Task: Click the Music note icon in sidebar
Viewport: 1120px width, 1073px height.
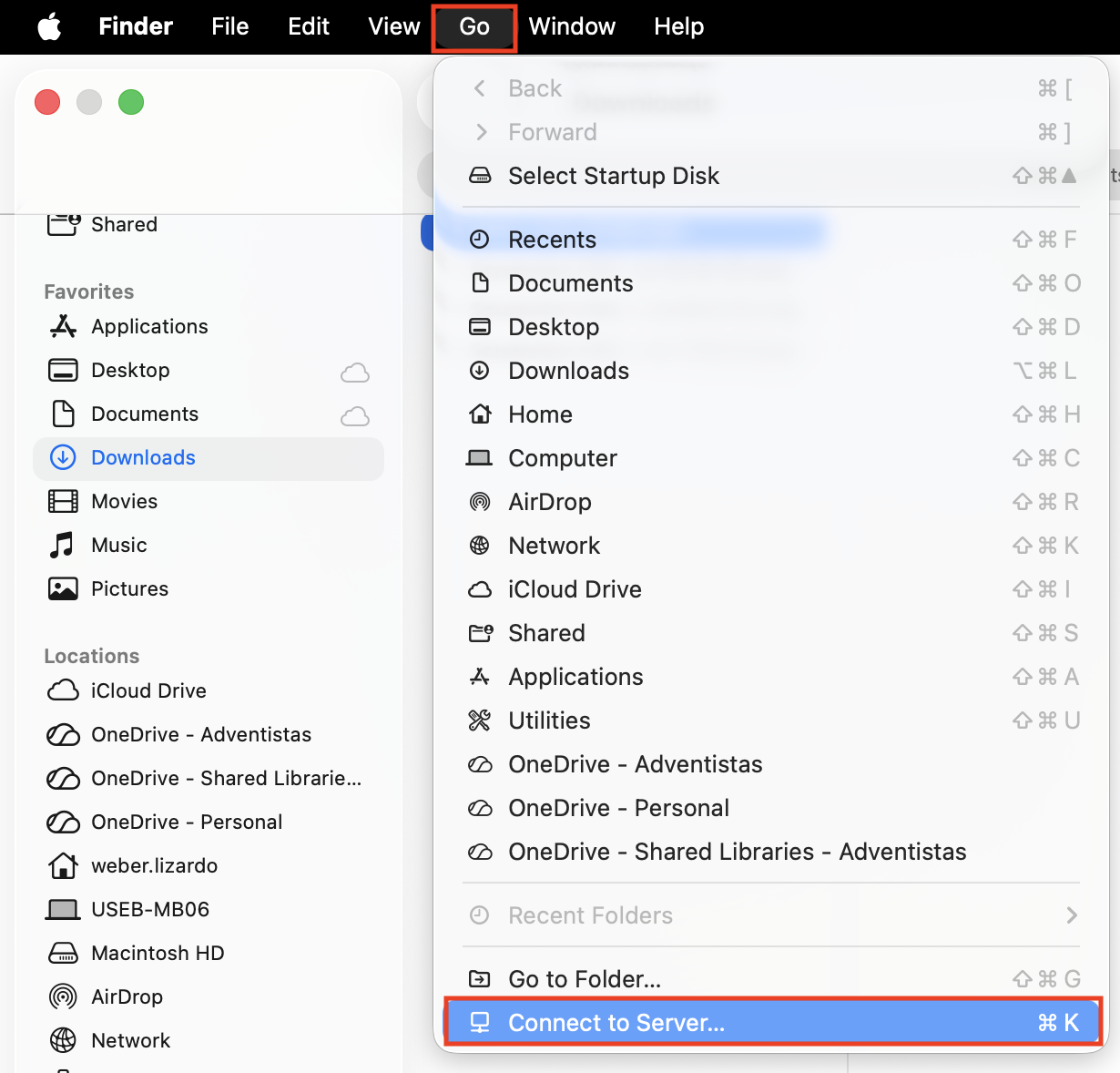Action: click(x=63, y=545)
